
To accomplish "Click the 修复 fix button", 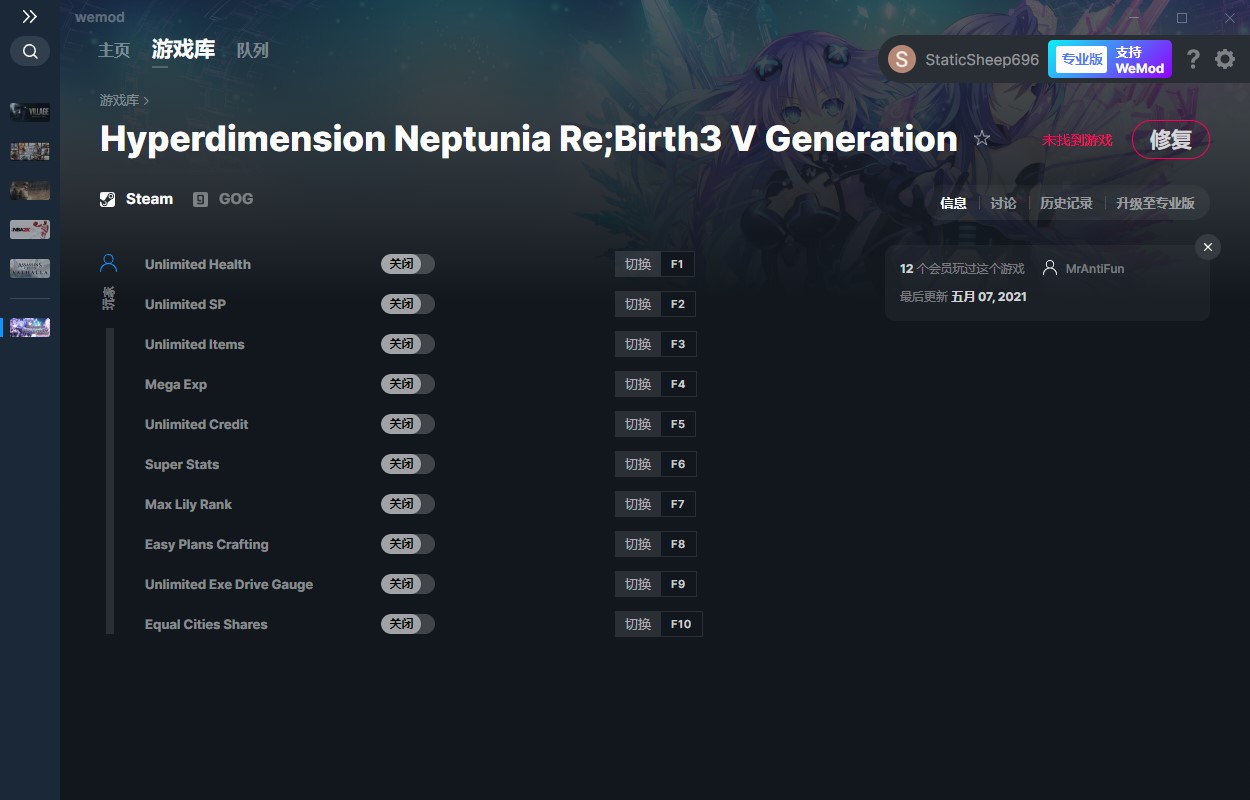I will 1170,140.
